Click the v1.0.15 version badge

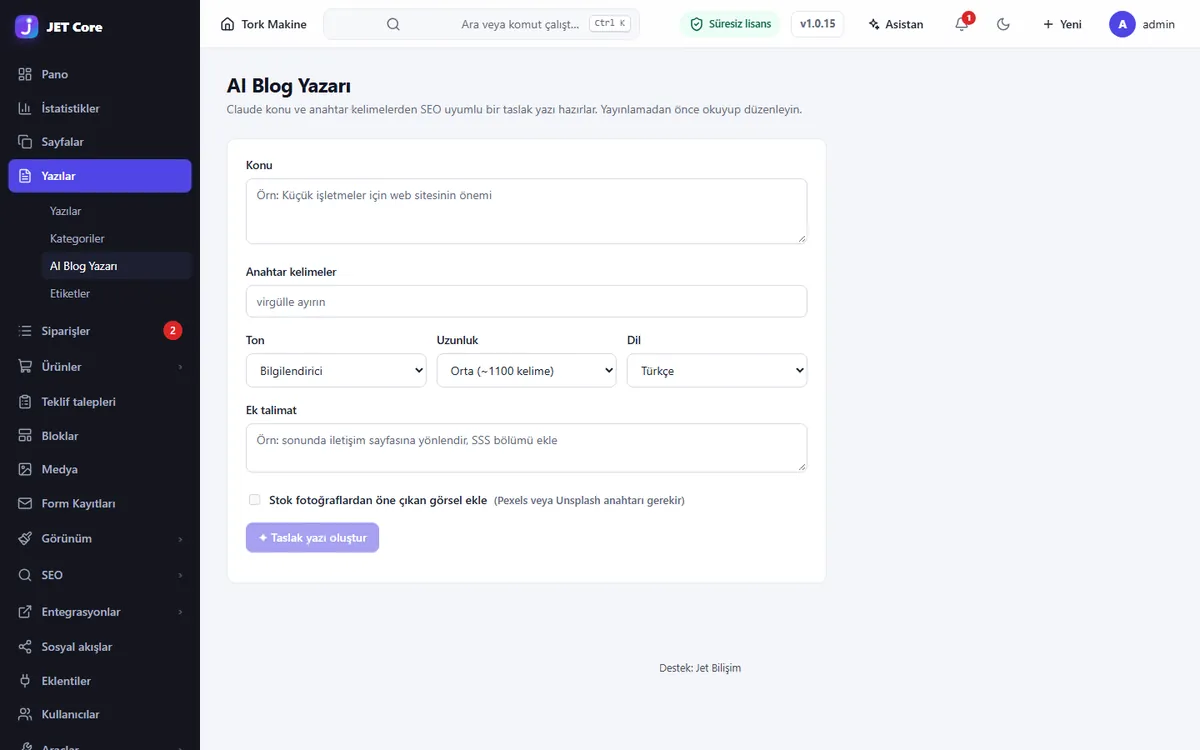[x=817, y=24]
